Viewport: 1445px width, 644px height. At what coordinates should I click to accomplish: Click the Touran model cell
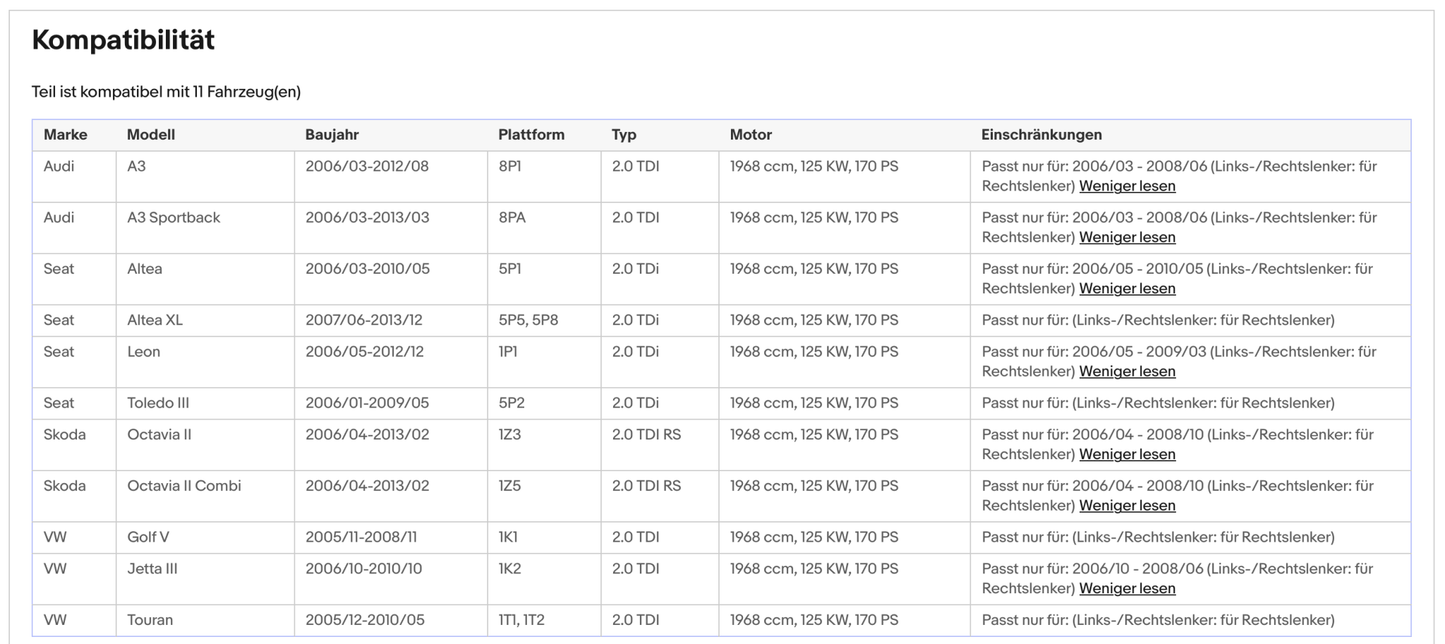[x=150, y=620]
